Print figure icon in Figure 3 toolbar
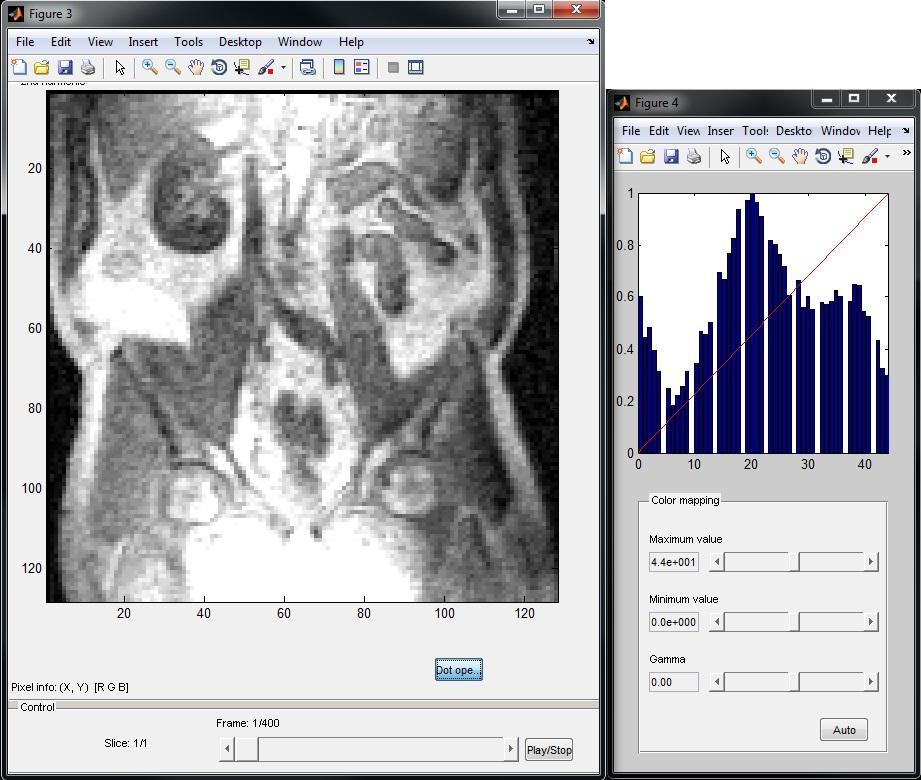 point(88,67)
